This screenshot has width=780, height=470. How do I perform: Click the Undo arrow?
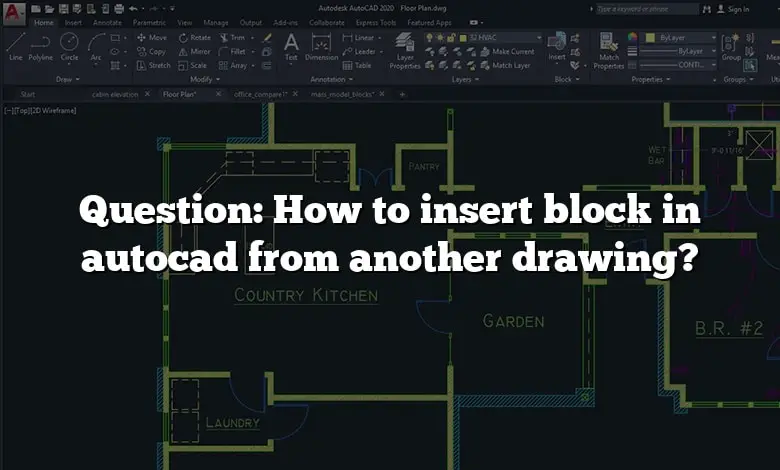(133, 9)
